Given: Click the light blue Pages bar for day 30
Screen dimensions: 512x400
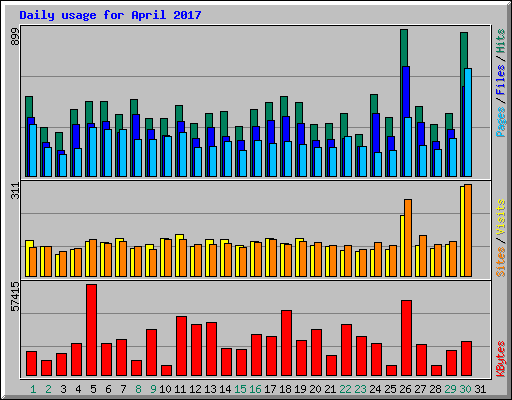Looking at the screenshot, I should tap(468, 122).
